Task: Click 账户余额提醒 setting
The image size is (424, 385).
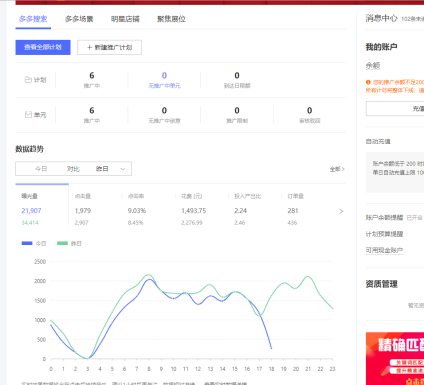Action: [x=384, y=218]
